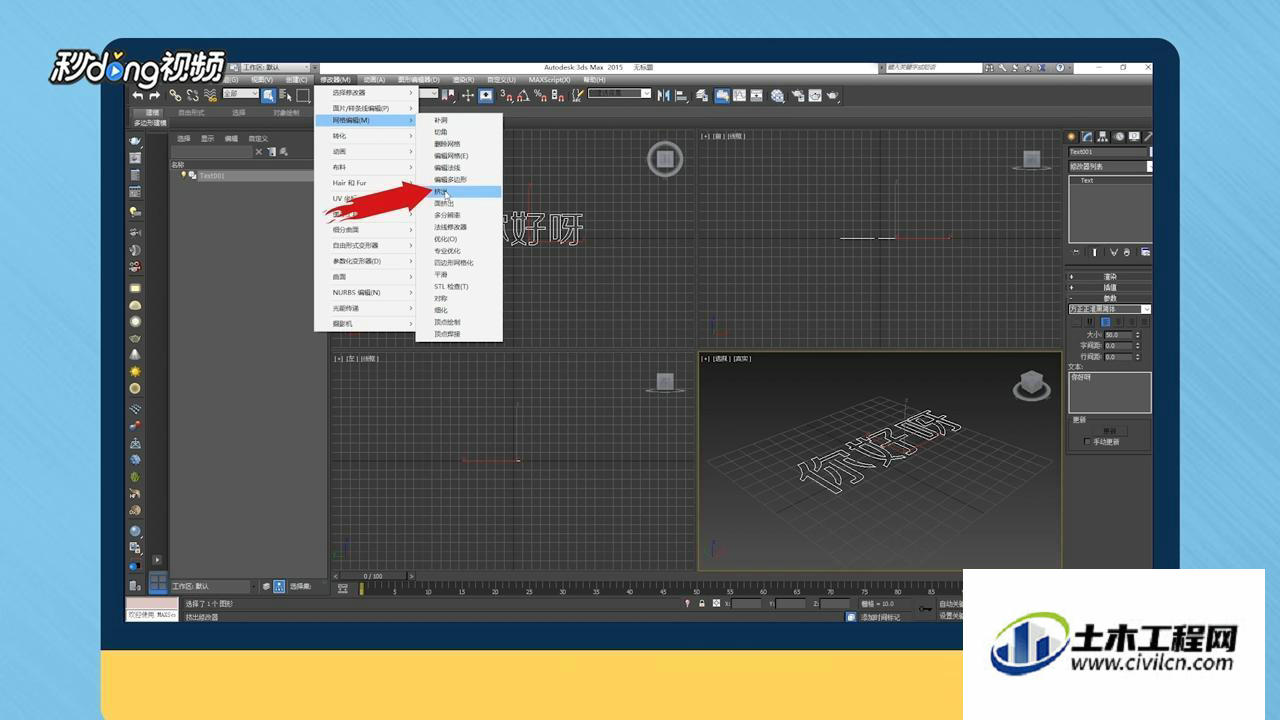Choose the rectangular selection region tool
Image resolution: width=1280 pixels, height=720 pixels.
point(303,95)
